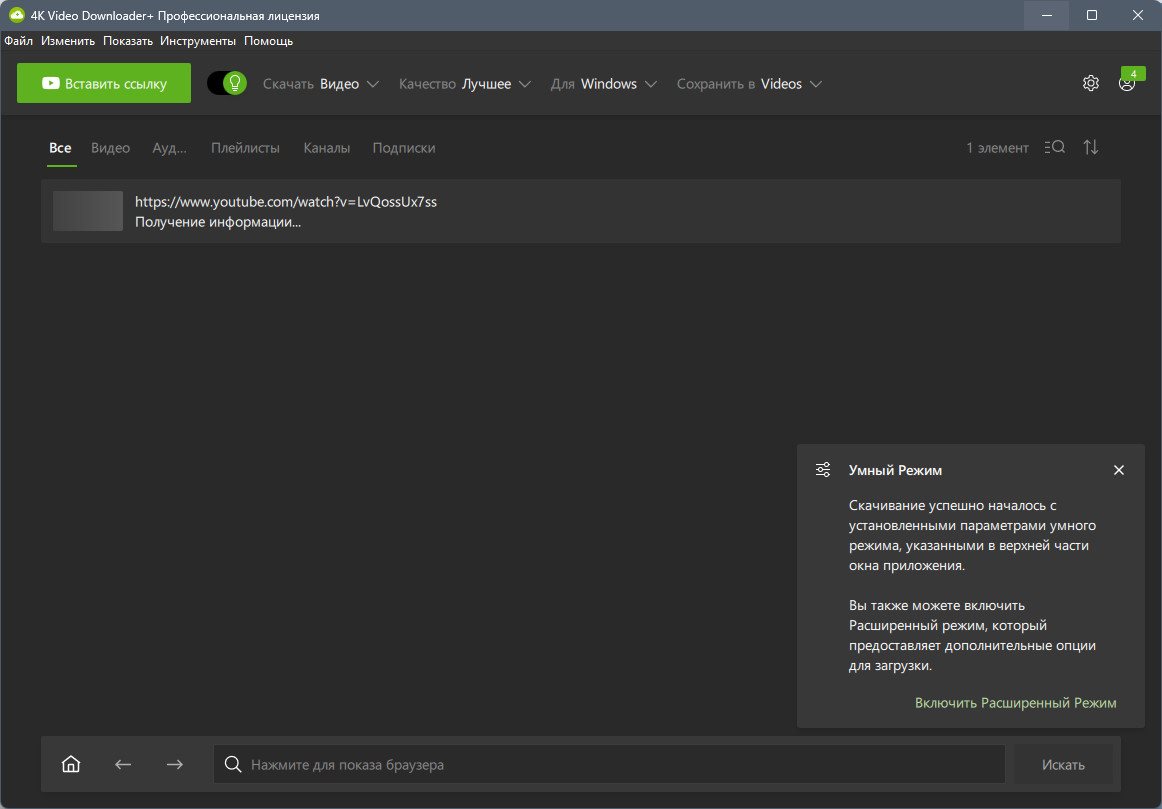Click the 4K Video Downloader+ app icon

pos(16,15)
